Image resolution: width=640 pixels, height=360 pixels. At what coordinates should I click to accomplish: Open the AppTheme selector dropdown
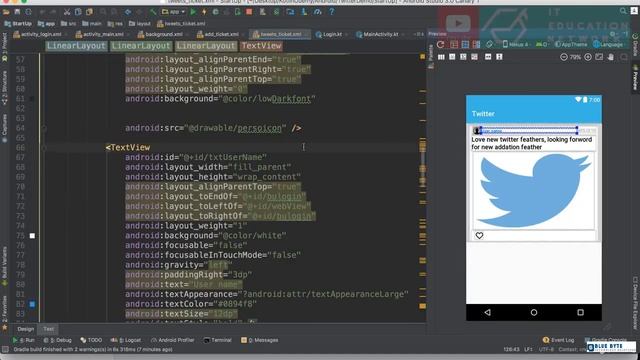click(571, 44)
